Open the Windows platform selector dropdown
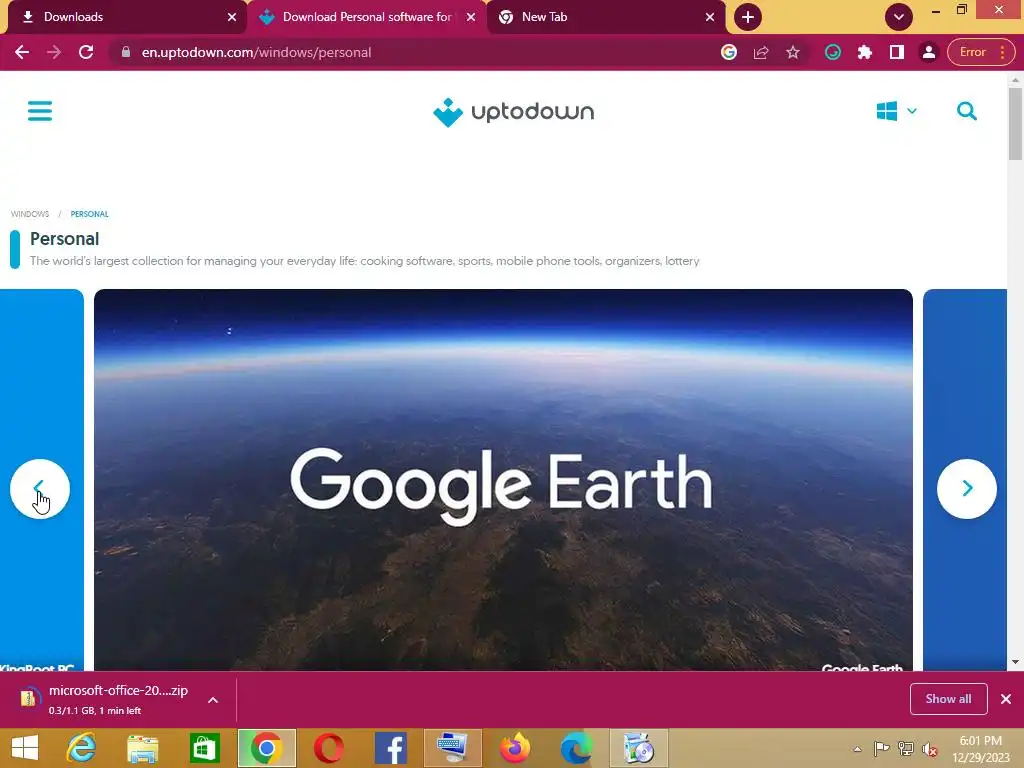This screenshot has height=768, width=1024. pos(897,111)
